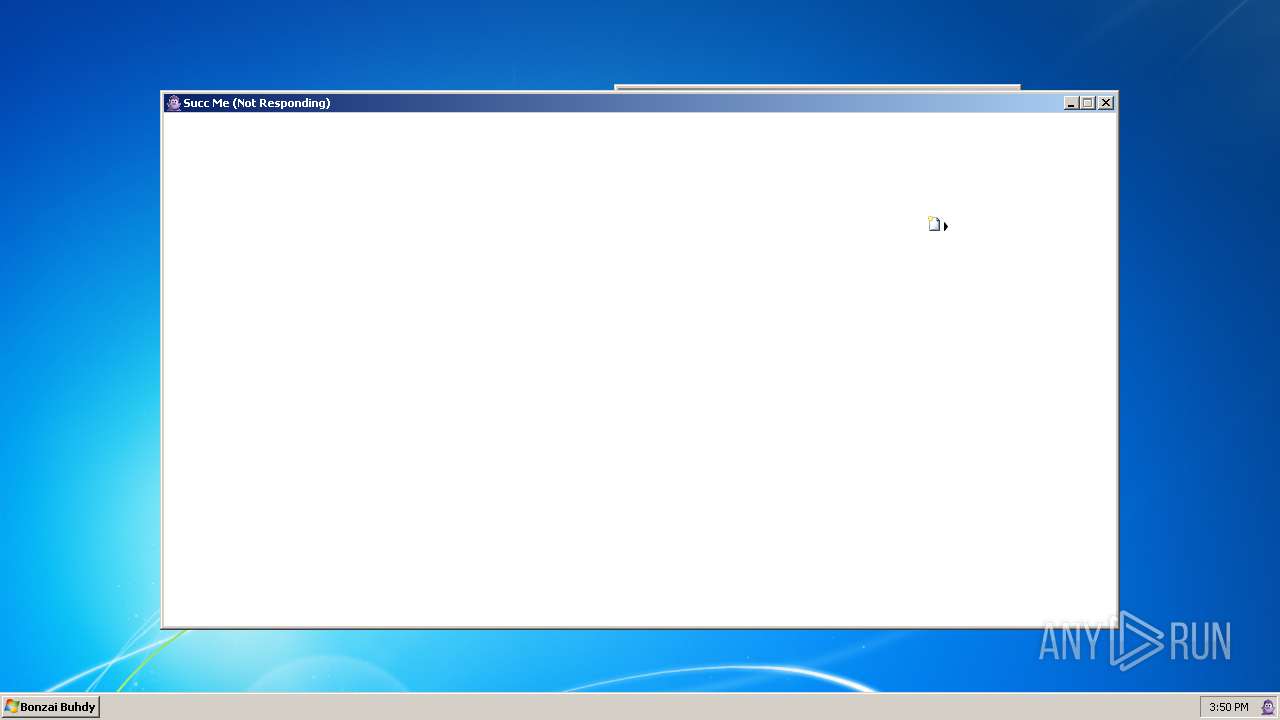Maximize the Succ Me window

click(x=1088, y=103)
